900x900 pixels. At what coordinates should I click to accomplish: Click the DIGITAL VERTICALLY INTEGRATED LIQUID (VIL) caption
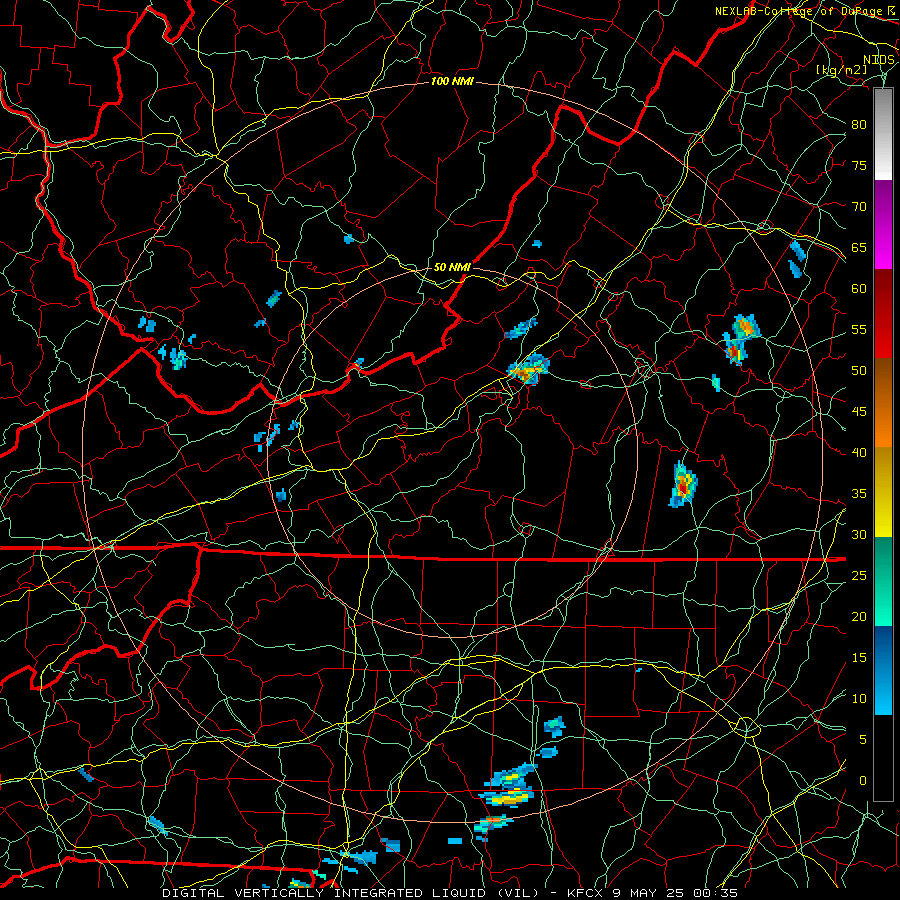pos(351,893)
